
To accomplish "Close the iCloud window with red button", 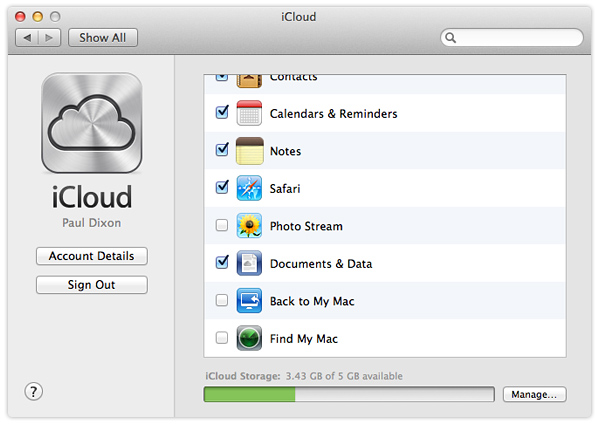I will [20, 17].
